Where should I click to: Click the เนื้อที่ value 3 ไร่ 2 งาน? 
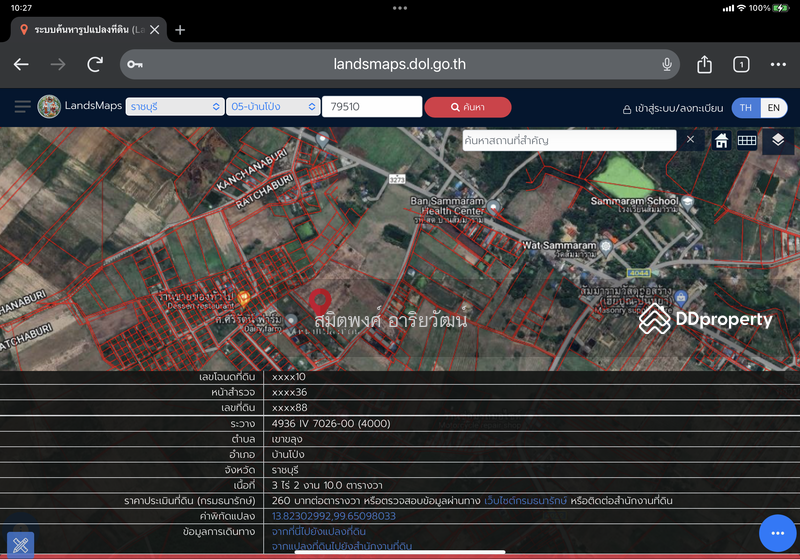(327, 485)
